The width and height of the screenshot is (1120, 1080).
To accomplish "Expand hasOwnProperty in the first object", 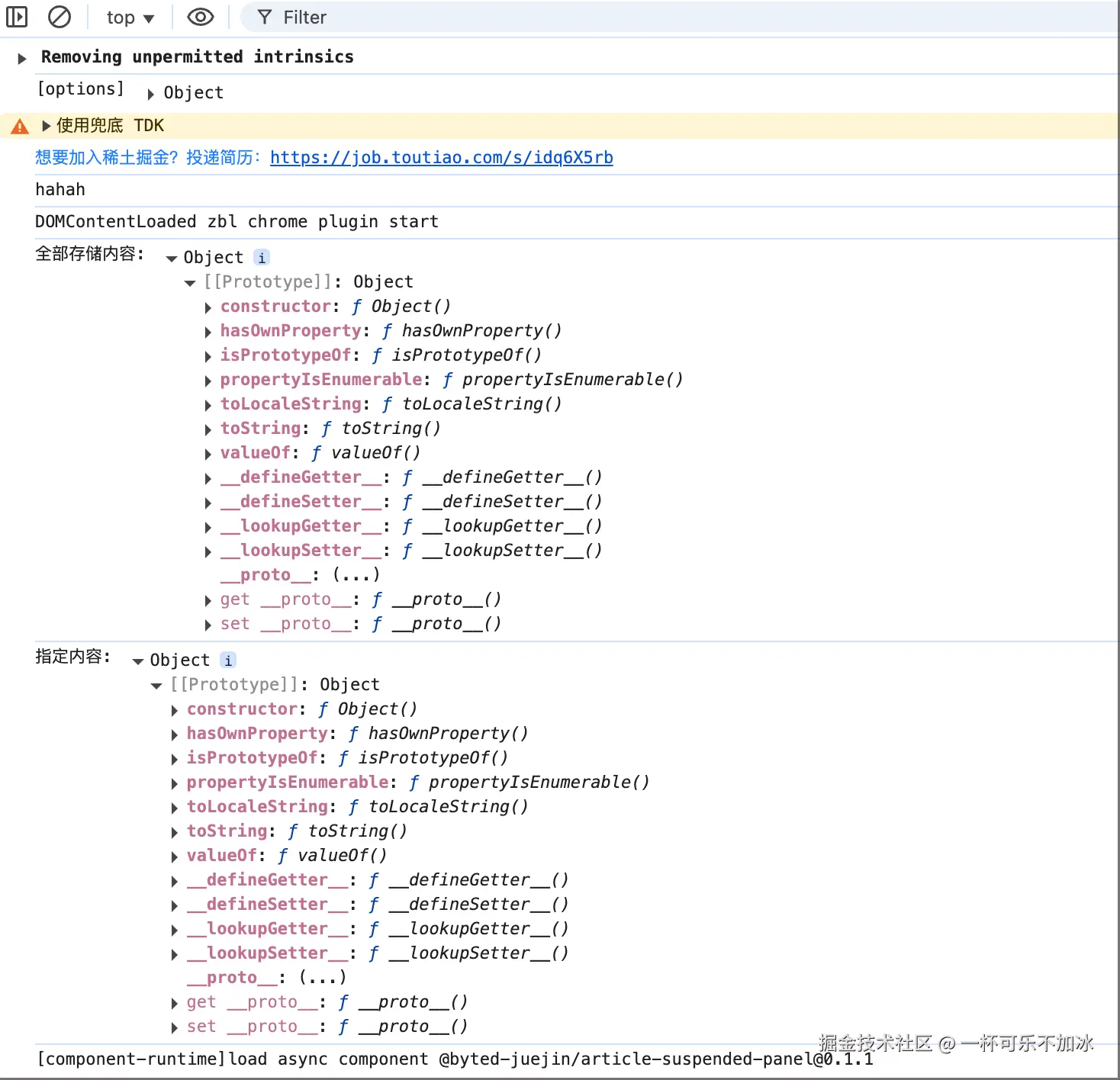I will (x=208, y=332).
